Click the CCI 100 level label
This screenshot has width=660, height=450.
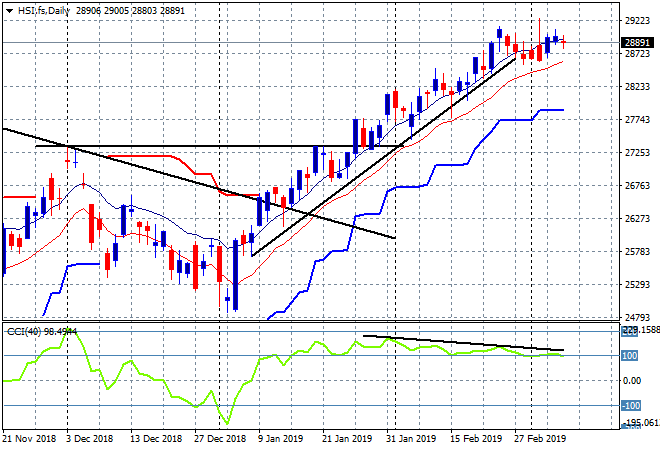coord(629,356)
